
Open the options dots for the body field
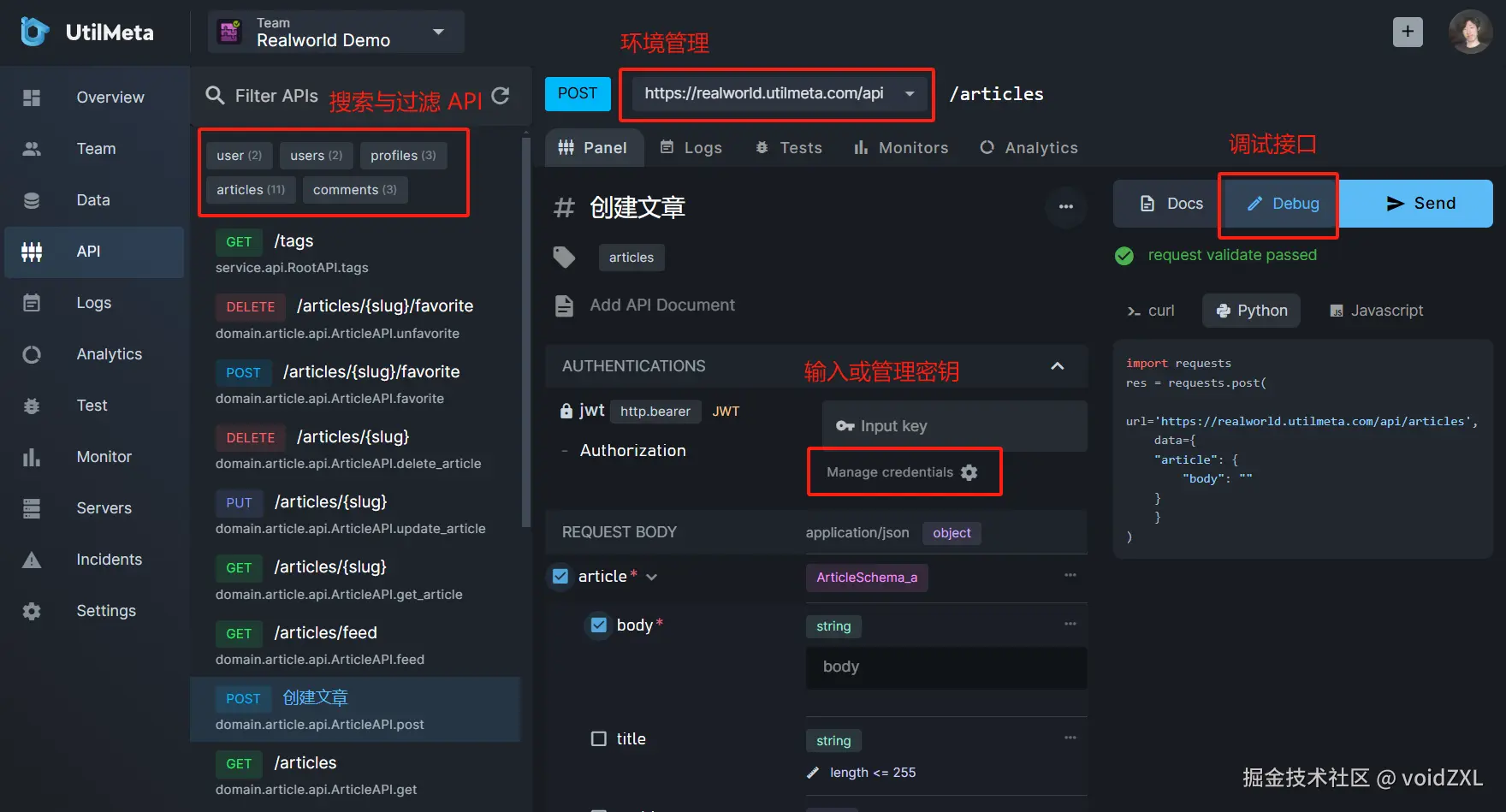tap(1070, 624)
